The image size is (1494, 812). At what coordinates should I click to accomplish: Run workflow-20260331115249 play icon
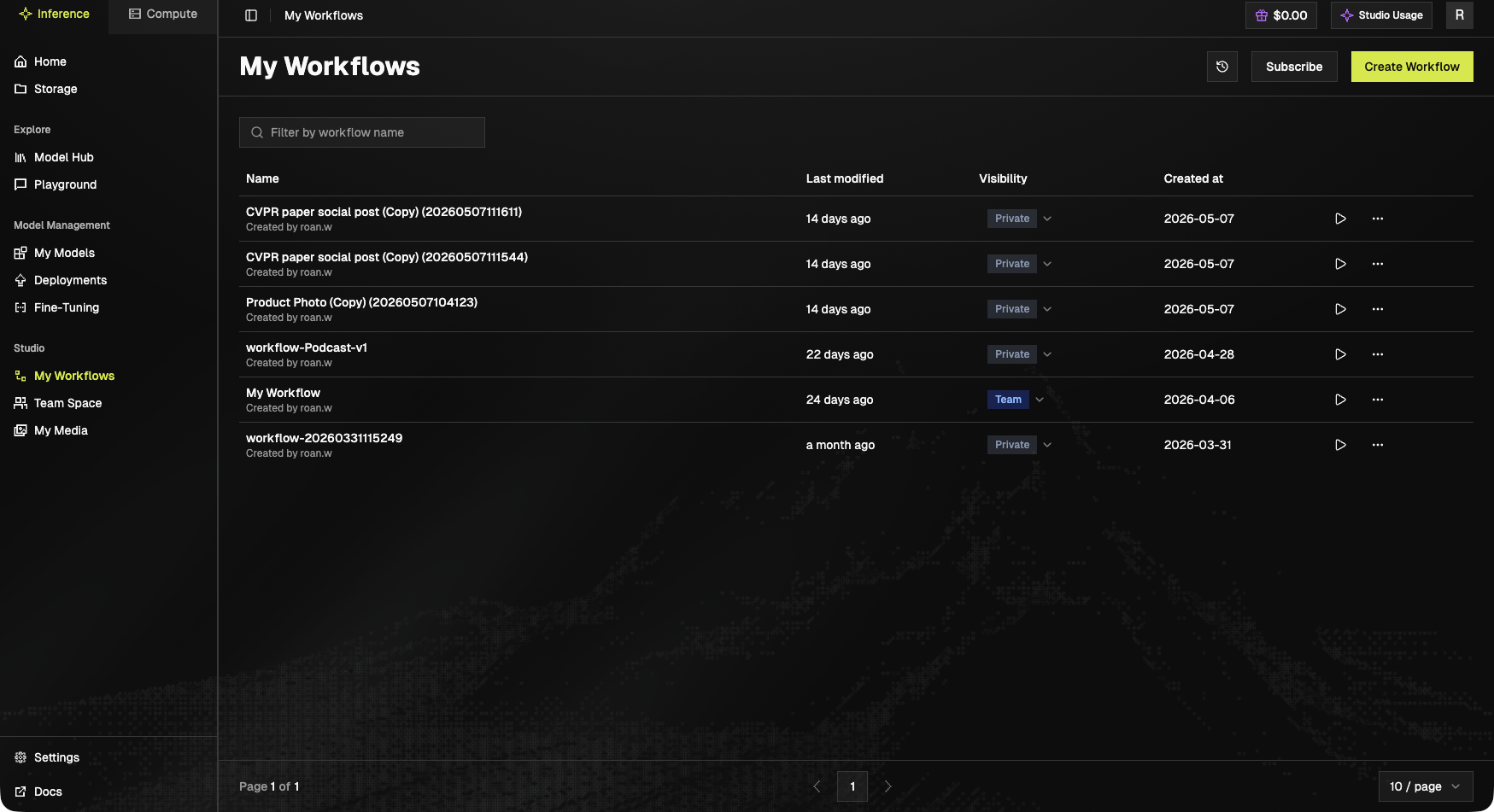point(1340,445)
